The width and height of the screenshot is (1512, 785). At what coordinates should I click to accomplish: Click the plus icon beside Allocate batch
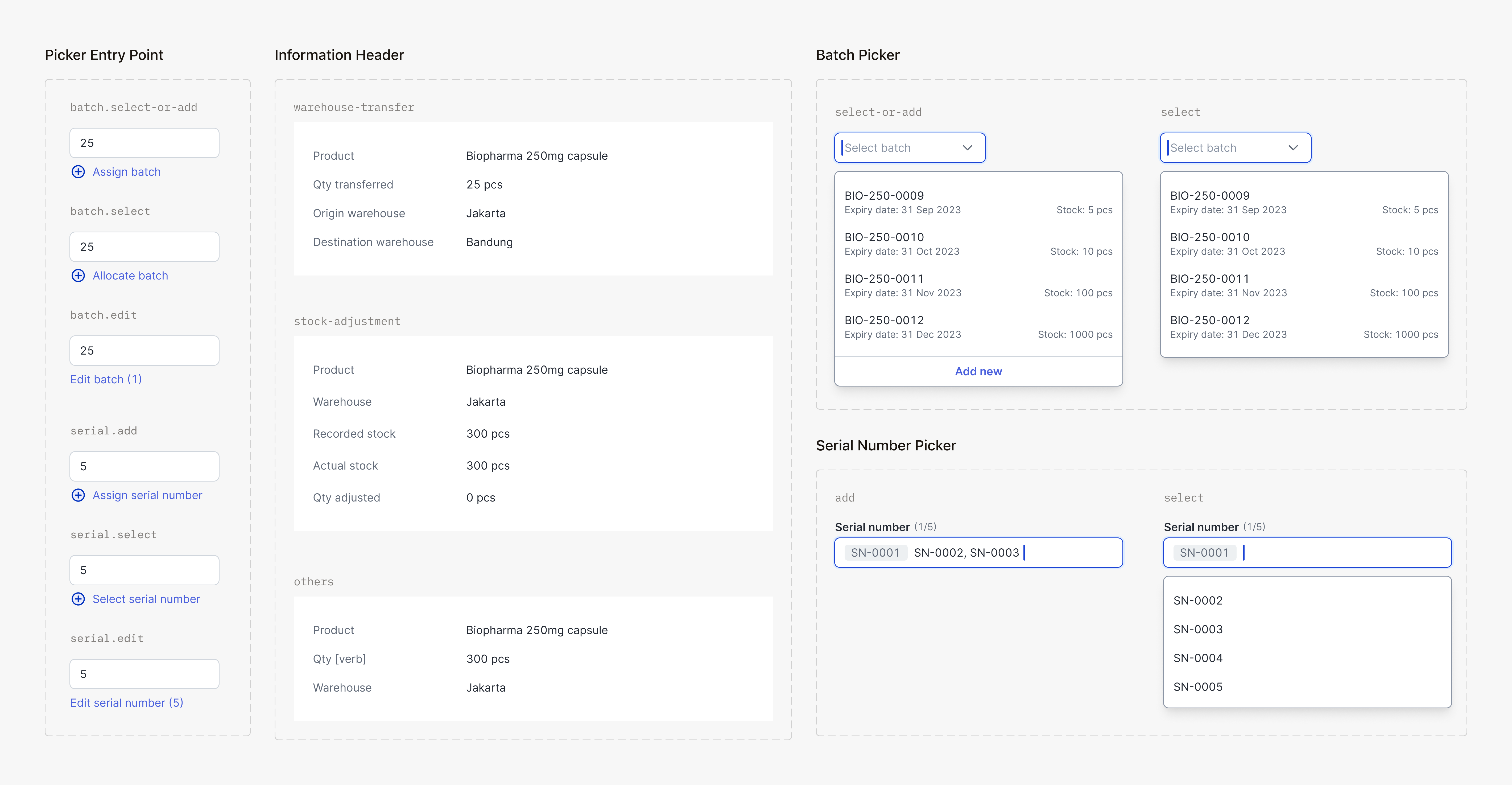pos(78,275)
